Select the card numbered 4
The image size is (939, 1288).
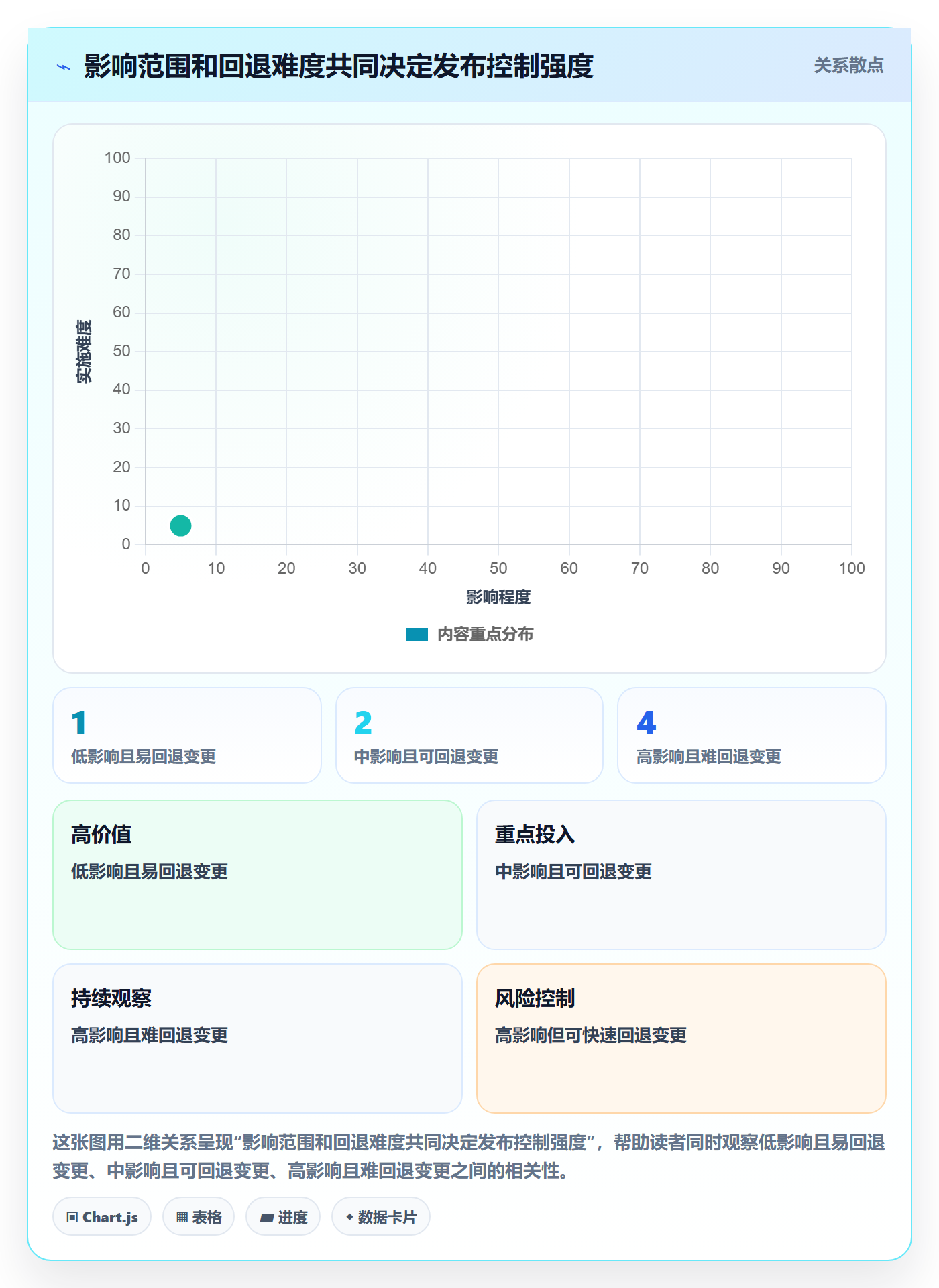click(x=752, y=735)
